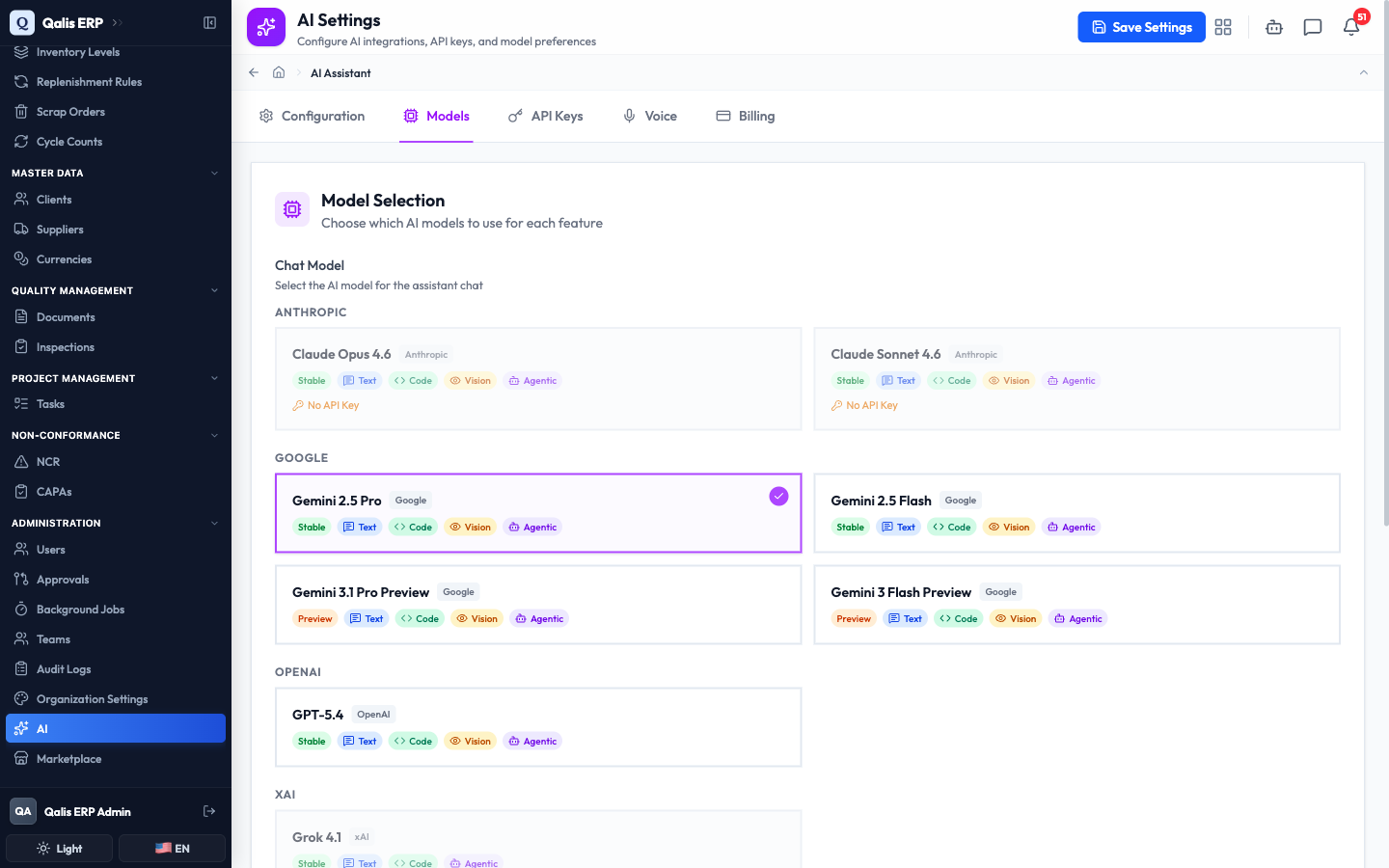Click the page vertical scrollbar
The width and height of the screenshot is (1389, 868).
(x=1385, y=265)
